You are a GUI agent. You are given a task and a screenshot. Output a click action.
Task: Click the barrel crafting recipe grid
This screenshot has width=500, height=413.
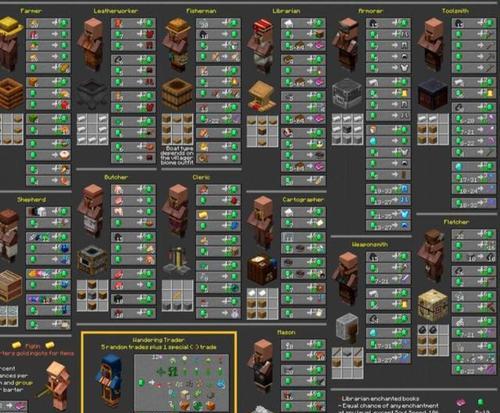(x=177, y=129)
